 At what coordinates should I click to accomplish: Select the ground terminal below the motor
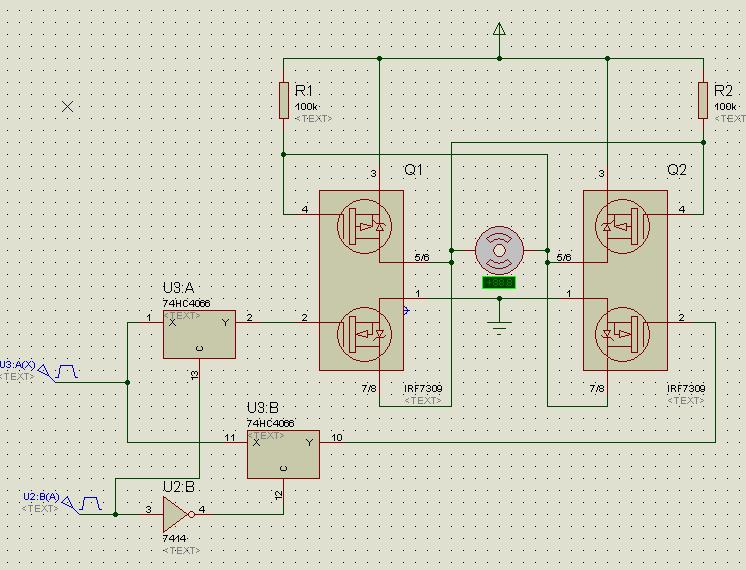pos(499,325)
